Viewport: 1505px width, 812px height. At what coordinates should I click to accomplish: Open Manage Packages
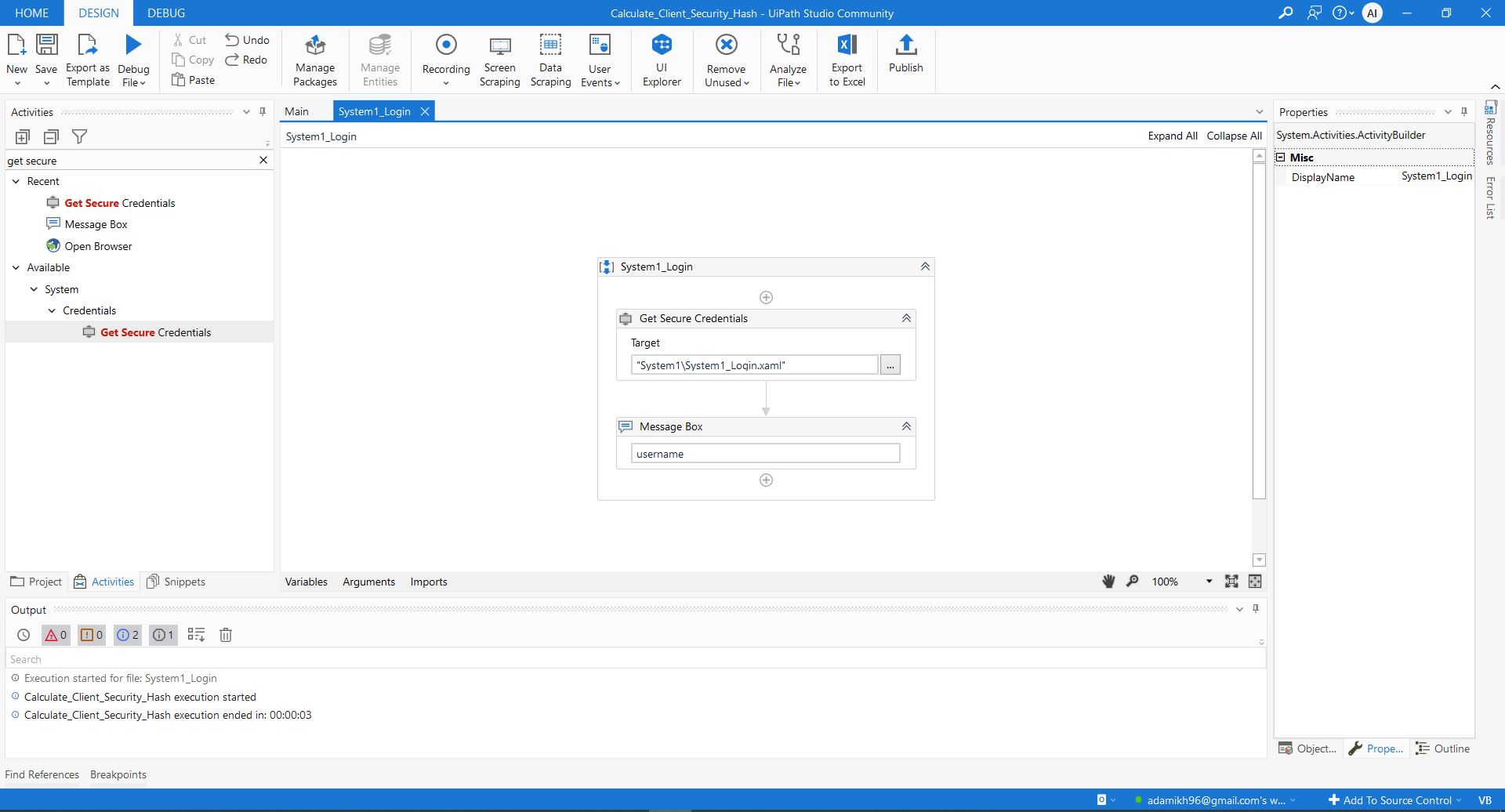(x=315, y=60)
